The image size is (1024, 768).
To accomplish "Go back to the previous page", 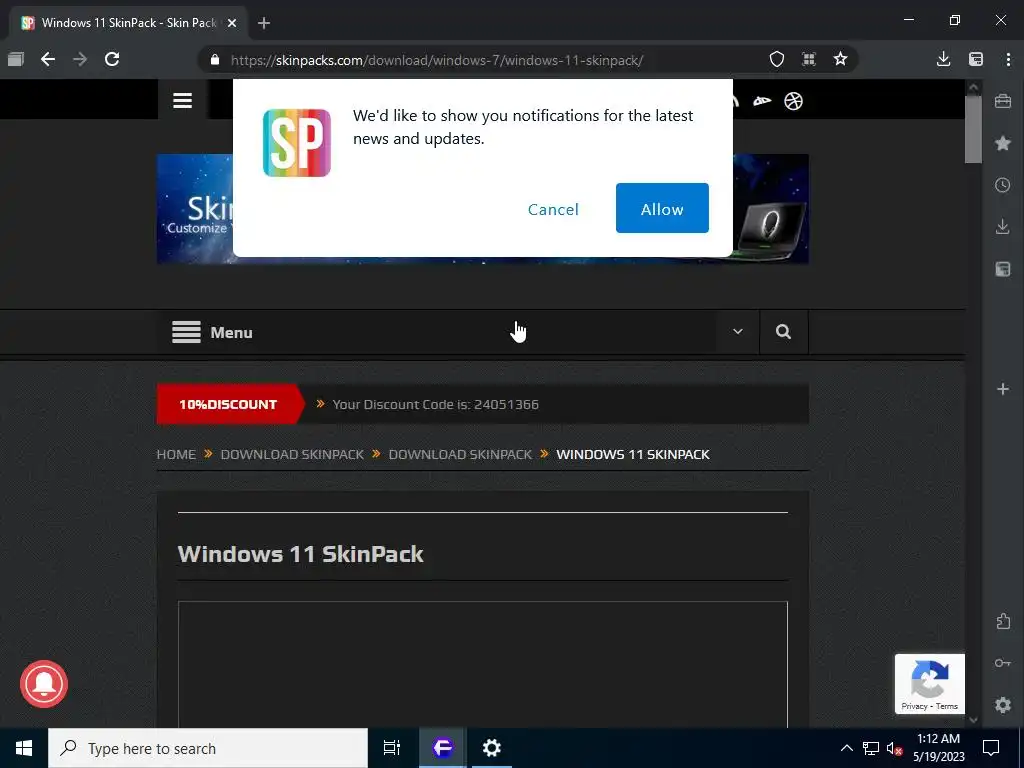I will (48, 59).
